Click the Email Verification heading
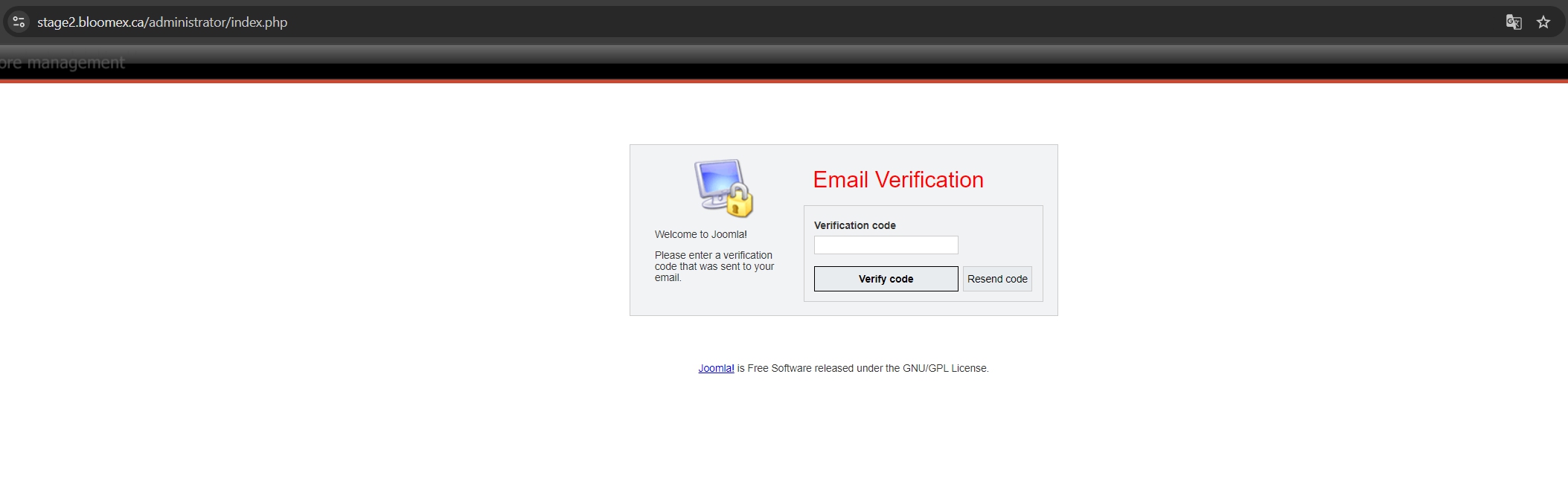This screenshot has width=1568, height=490. coord(898,179)
